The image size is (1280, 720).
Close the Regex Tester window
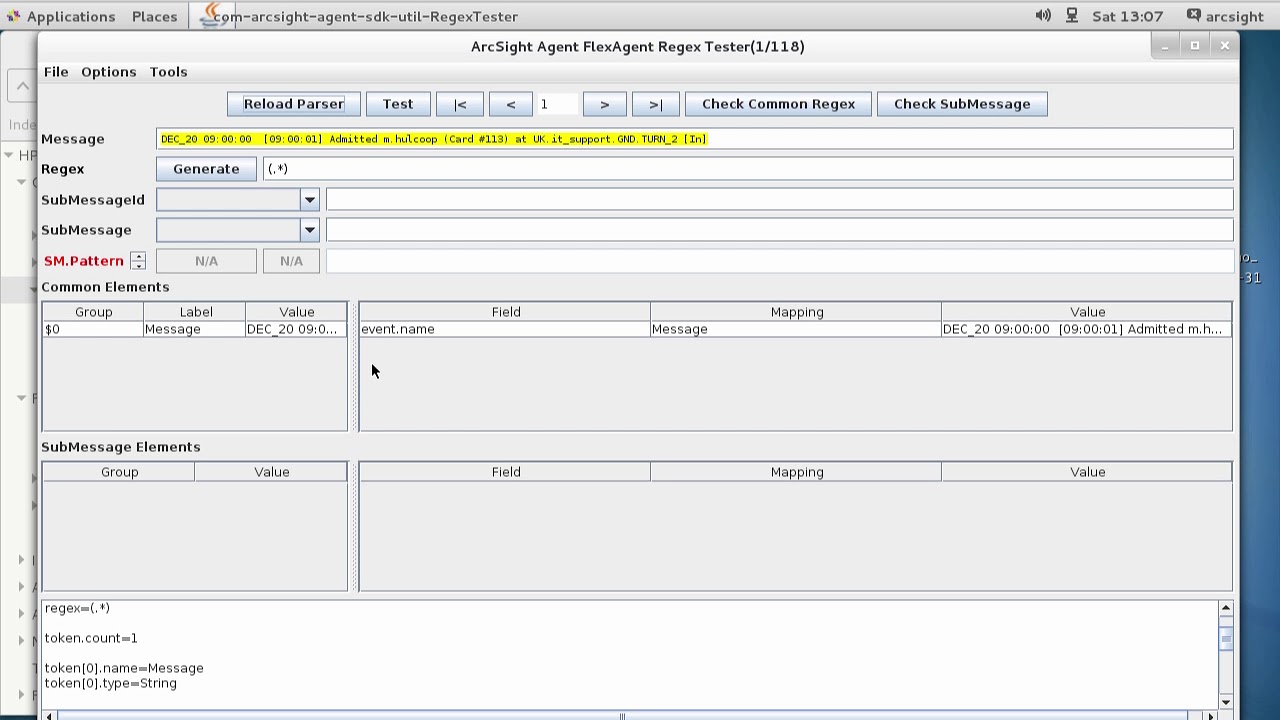(1225, 46)
